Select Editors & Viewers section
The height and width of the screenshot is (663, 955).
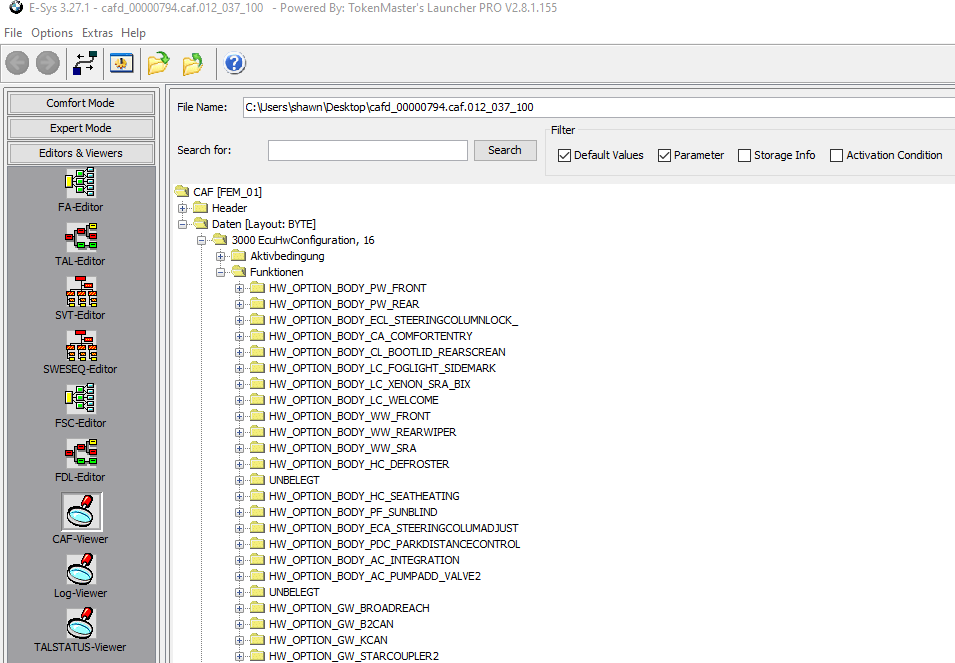[81, 153]
